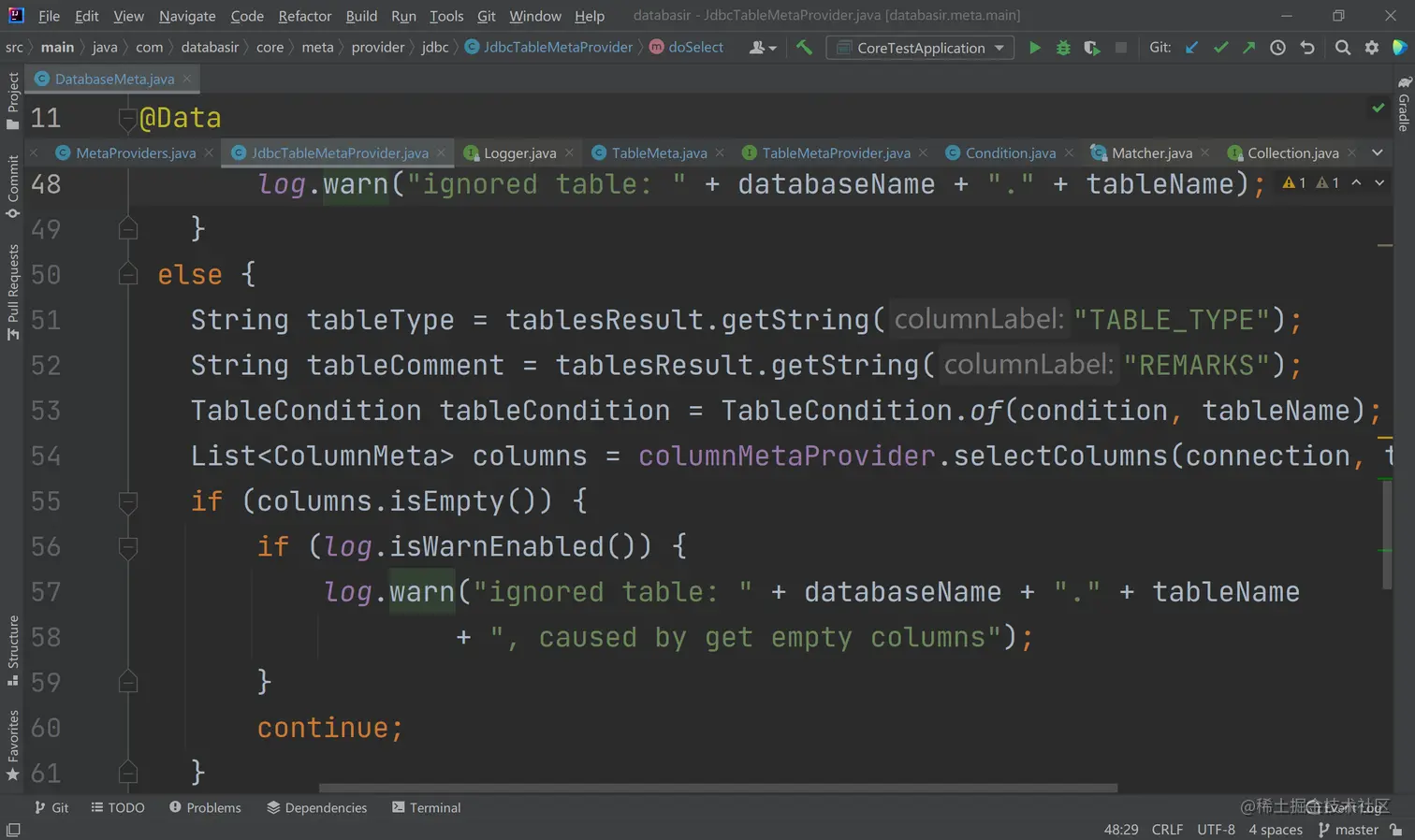Change file encoding UTF-8 in status bar
The image size is (1415, 840).
pyautogui.click(x=1216, y=830)
